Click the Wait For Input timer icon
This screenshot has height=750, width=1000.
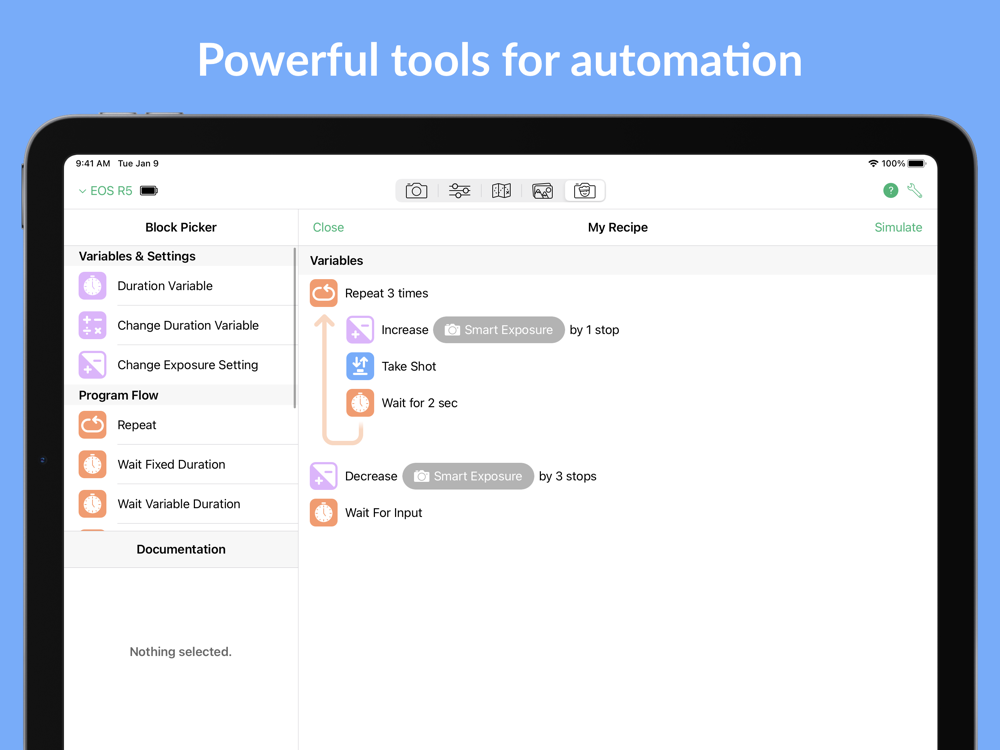[x=324, y=513]
